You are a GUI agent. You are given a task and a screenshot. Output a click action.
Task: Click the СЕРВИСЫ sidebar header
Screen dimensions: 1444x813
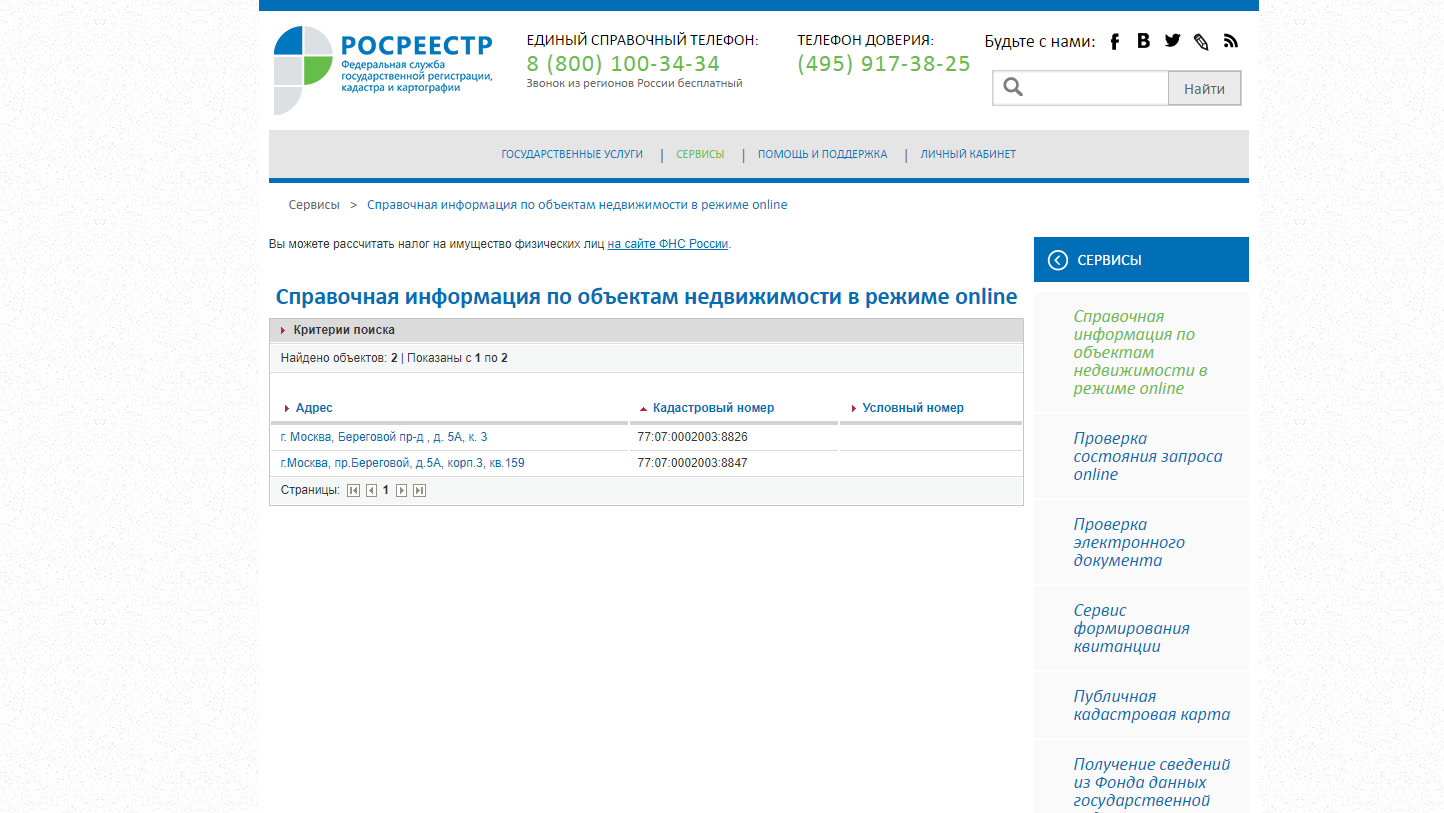(x=1141, y=260)
